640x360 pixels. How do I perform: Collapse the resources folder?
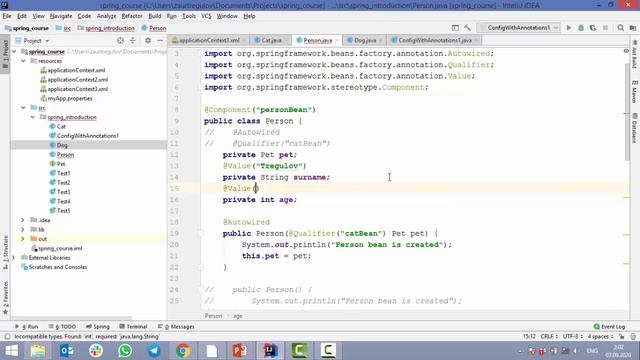(23, 61)
